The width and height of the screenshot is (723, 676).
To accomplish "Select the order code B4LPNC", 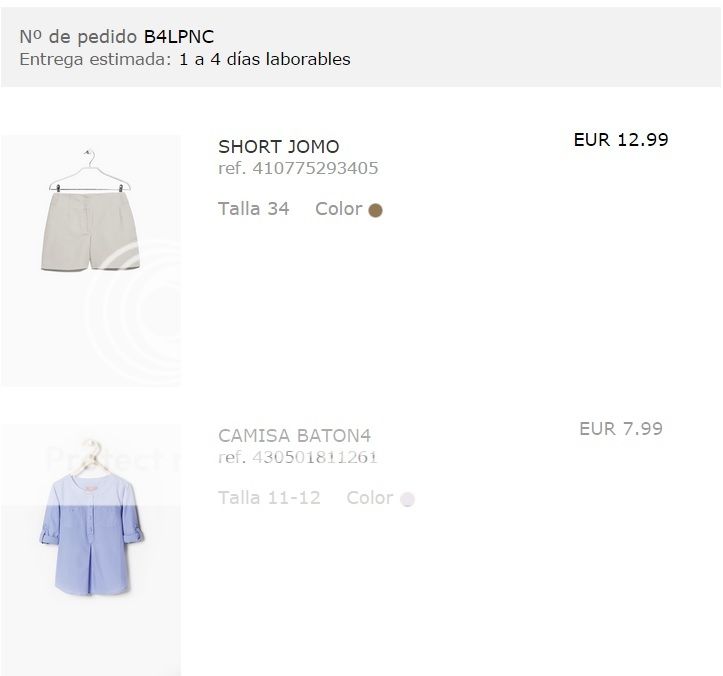I will pyautogui.click(x=179, y=37).
